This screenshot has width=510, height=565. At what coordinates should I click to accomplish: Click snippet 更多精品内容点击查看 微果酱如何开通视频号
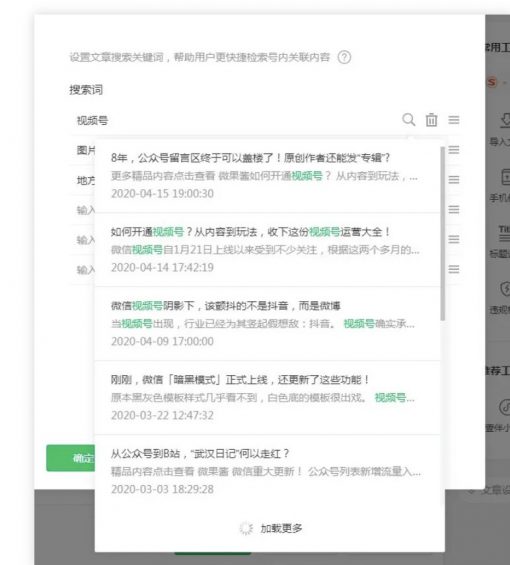[264, 176]
